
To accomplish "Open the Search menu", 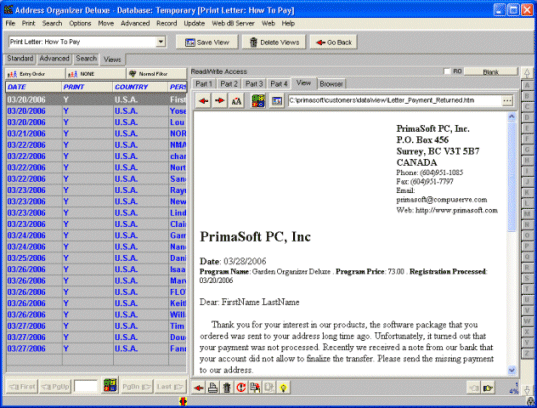I will coord(52,23).
